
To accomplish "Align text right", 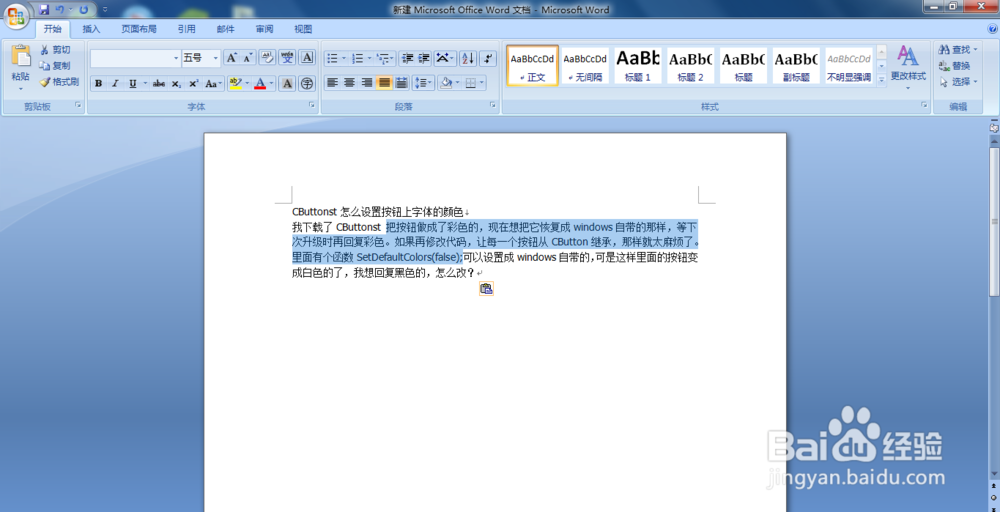I will coord(367,83).
